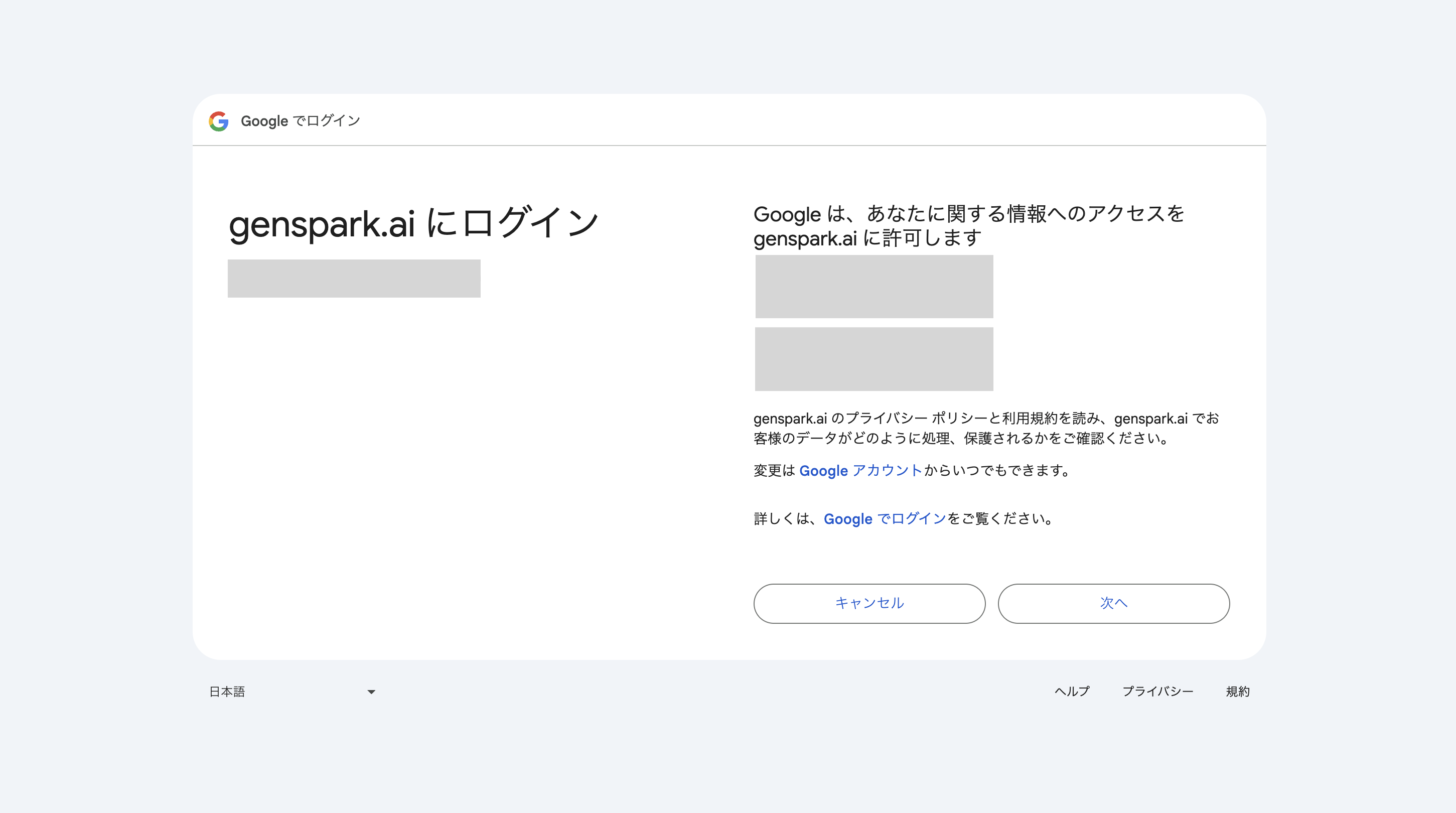
Task: Click the Google logo next to でログイン header
Action: tap(219, 120)
